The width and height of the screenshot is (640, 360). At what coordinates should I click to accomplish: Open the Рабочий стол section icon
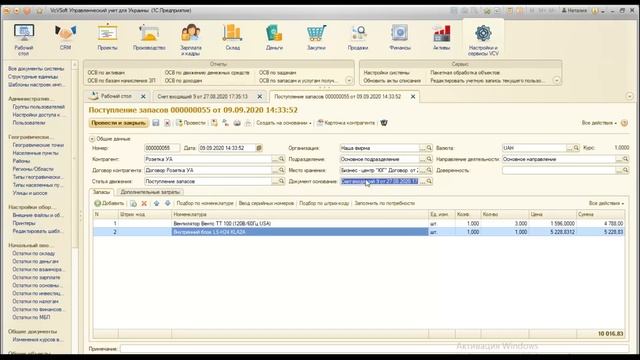(x=24, y=39)
